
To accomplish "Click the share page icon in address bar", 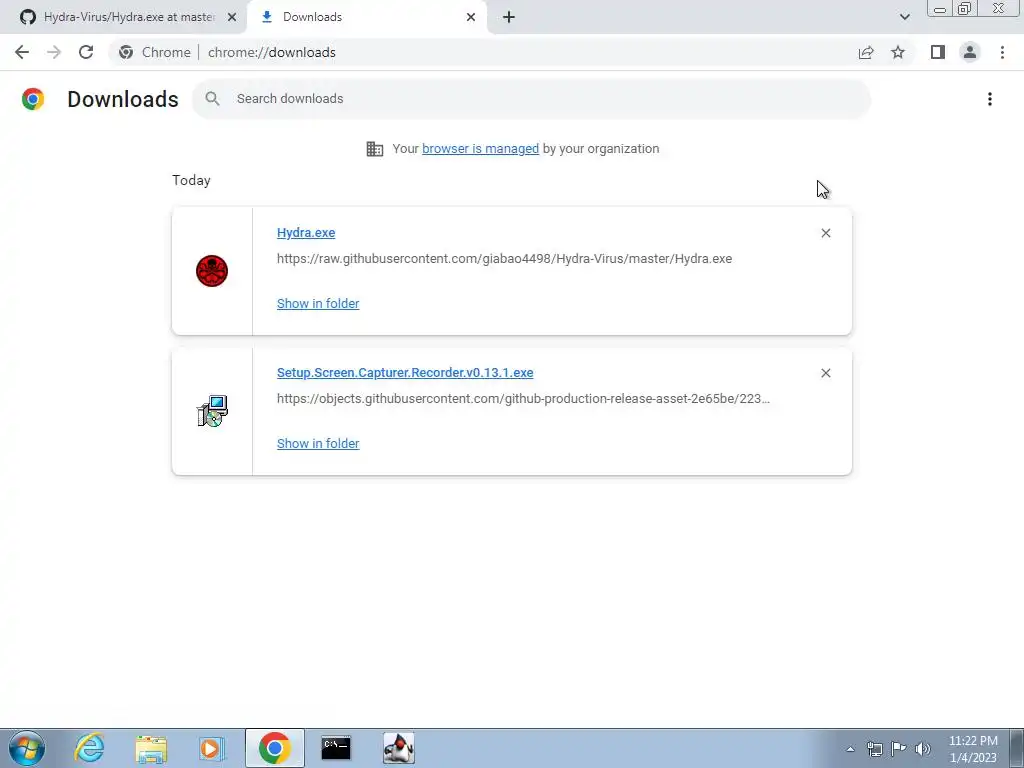I will [x=866, y=52].
